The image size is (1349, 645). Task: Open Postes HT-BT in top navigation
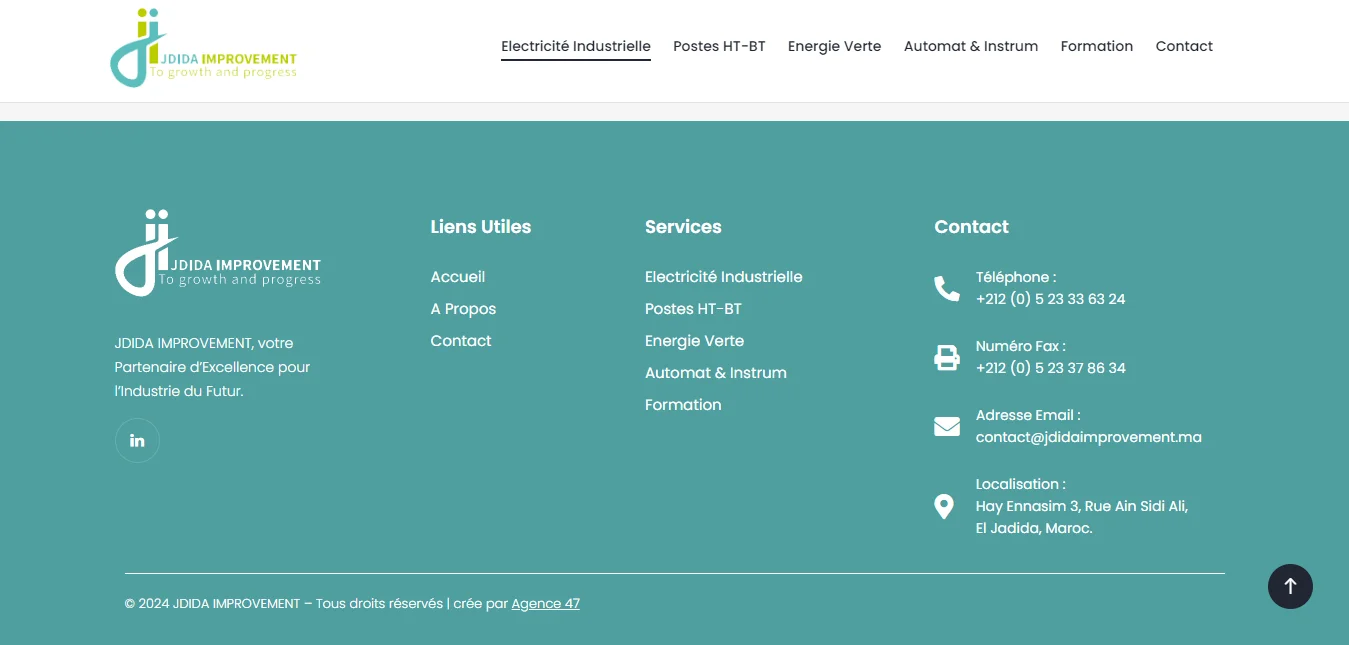click(719, 46)
